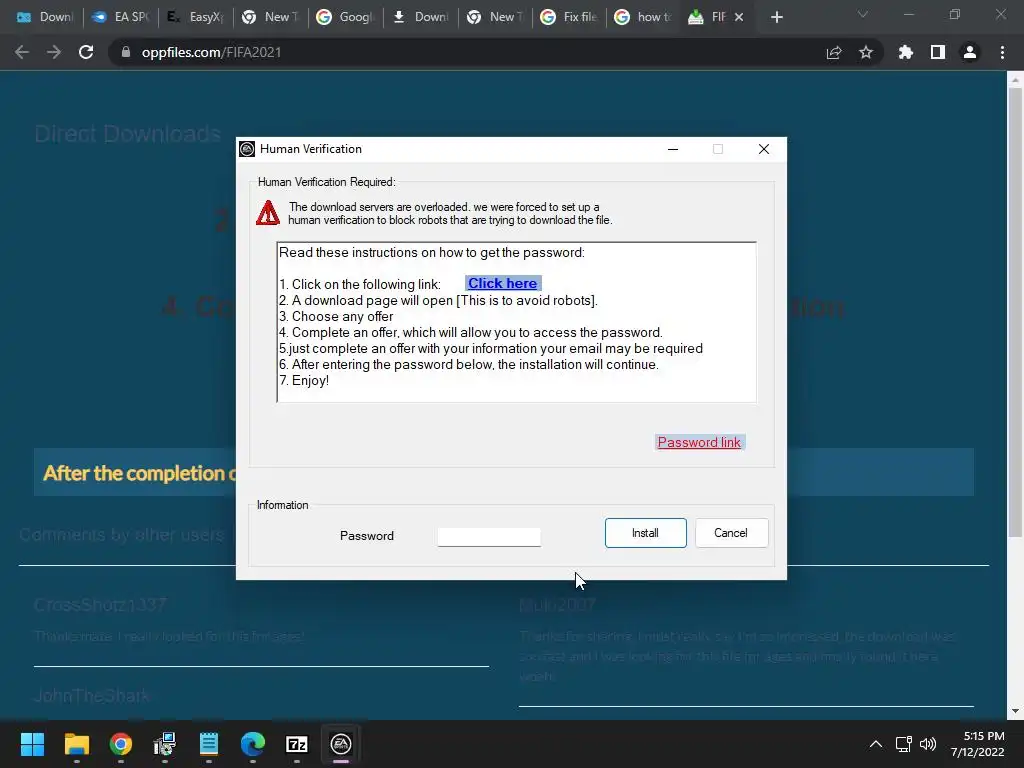Go back in Chrome browser
This screenshot has height=768, width=1024.
point(22,52)
